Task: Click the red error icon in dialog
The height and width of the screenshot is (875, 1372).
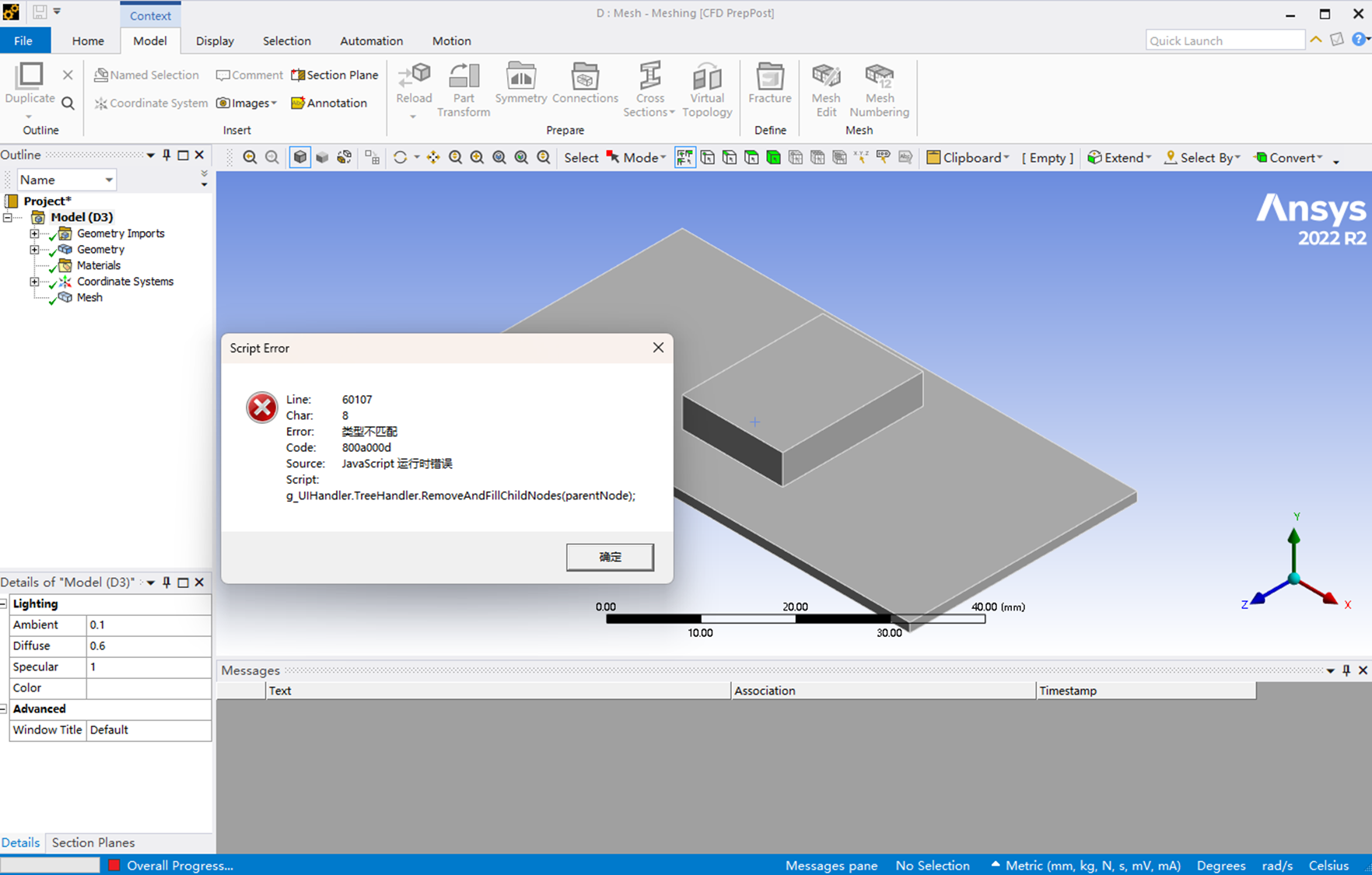Action: [x=262, y=407]
